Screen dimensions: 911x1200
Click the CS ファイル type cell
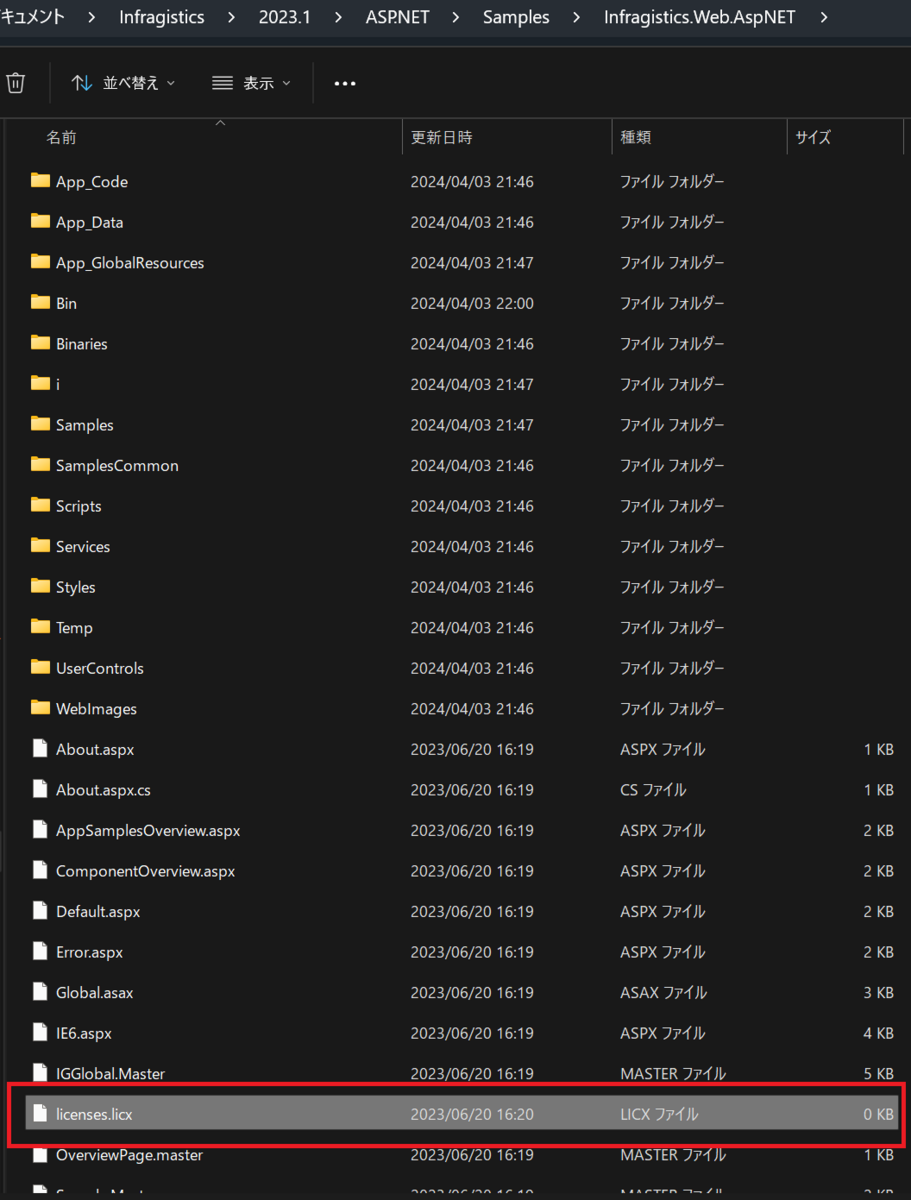tap(653, 789)
